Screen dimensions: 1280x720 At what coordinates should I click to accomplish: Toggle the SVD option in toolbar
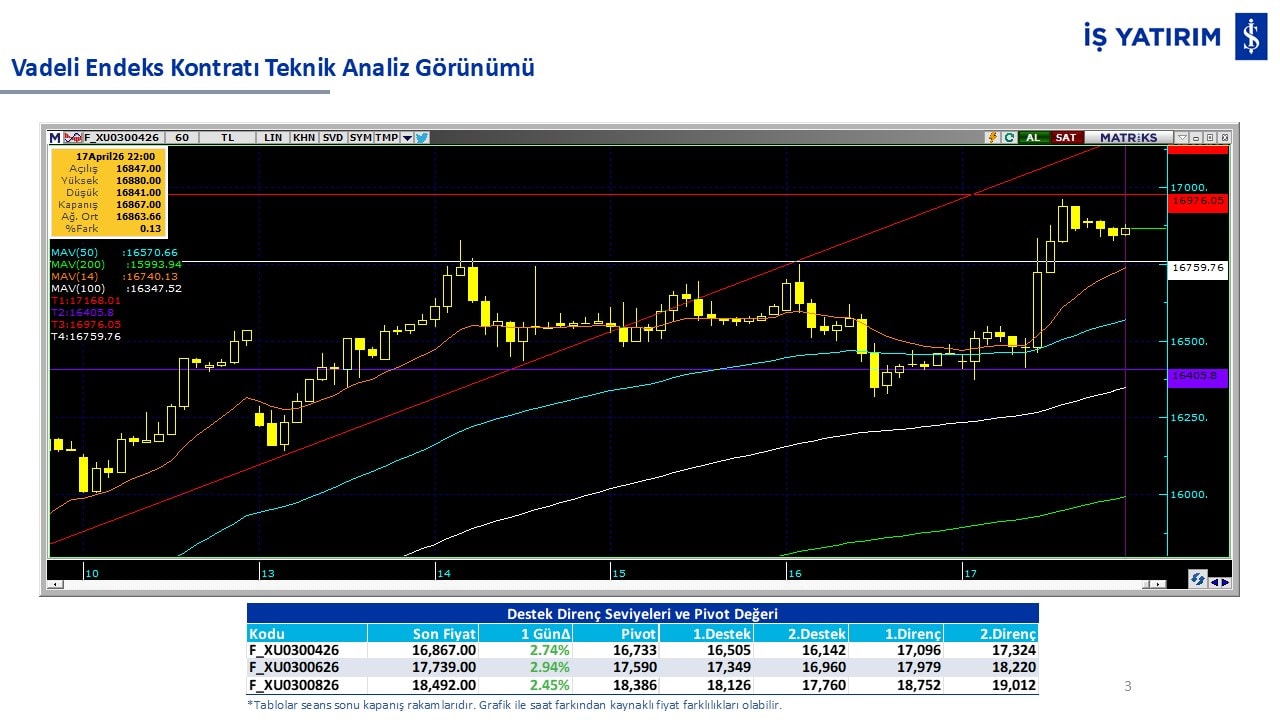pos(333,138)
